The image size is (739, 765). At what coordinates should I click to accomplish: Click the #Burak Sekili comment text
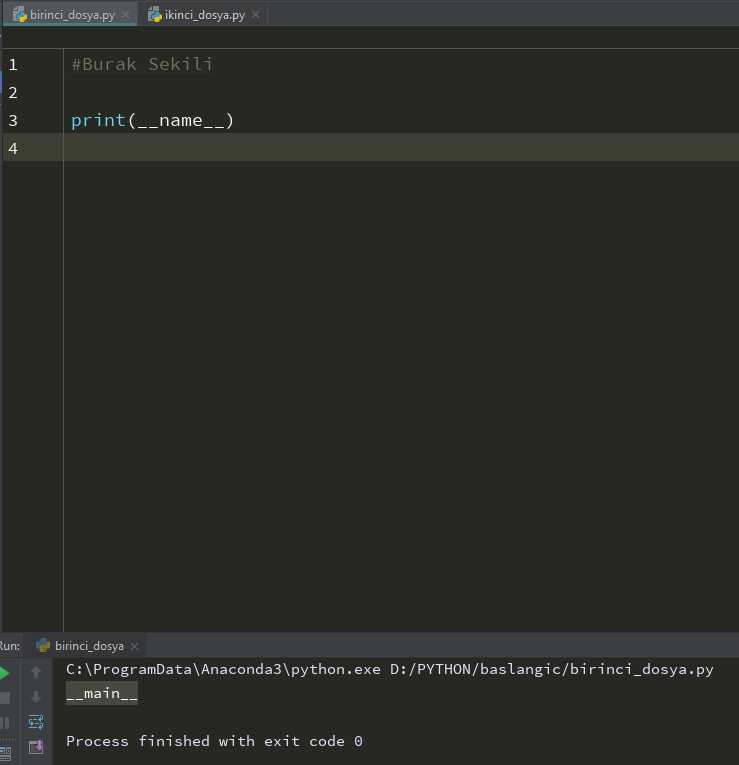[142, 64]
